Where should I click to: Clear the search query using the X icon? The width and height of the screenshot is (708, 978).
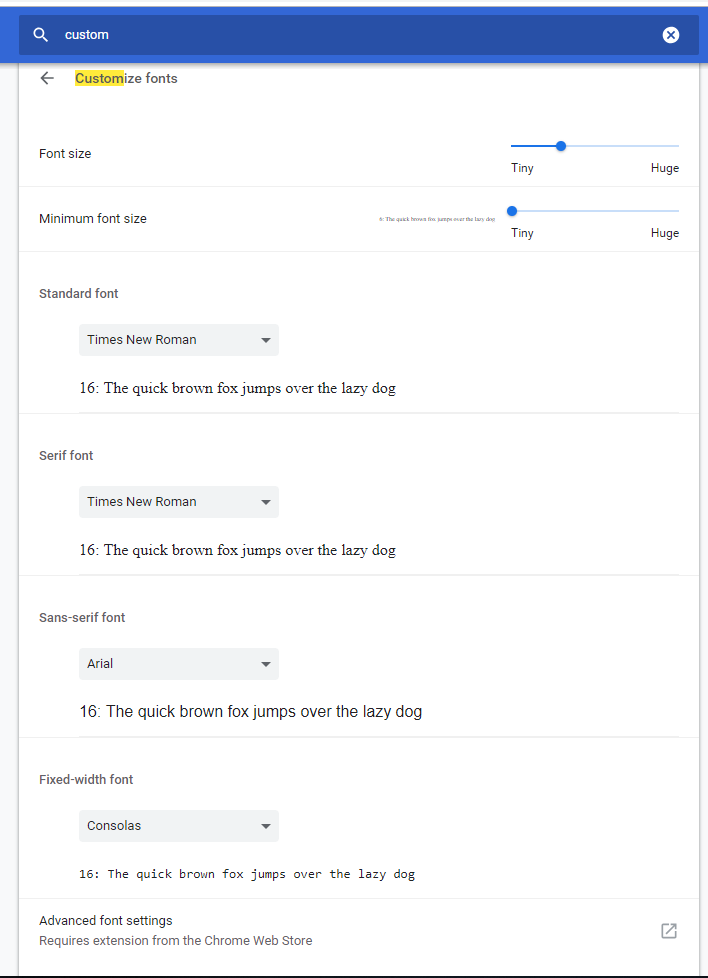point(671,34)
